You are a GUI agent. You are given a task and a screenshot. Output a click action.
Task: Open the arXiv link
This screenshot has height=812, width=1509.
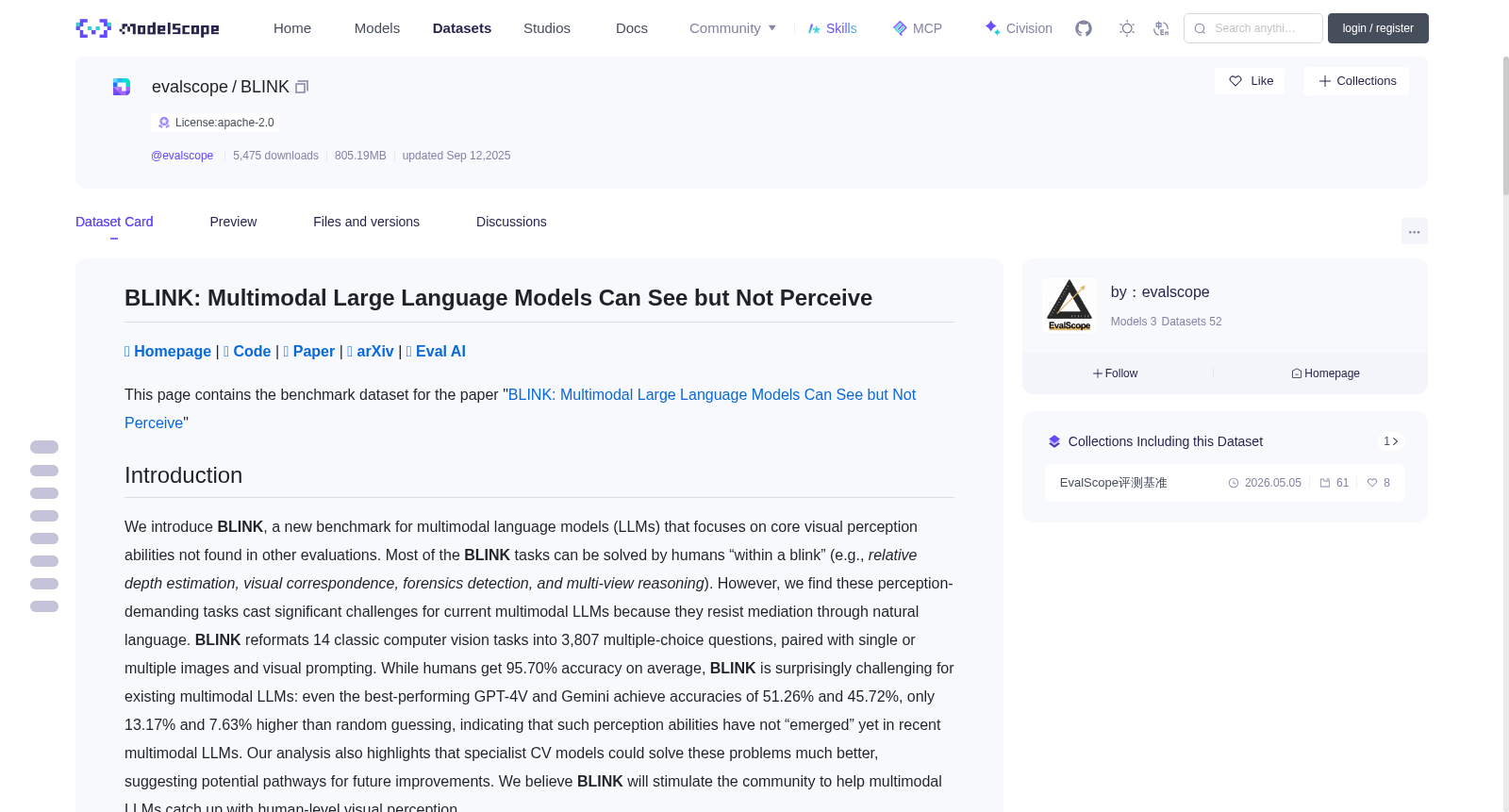pos(371,351)
